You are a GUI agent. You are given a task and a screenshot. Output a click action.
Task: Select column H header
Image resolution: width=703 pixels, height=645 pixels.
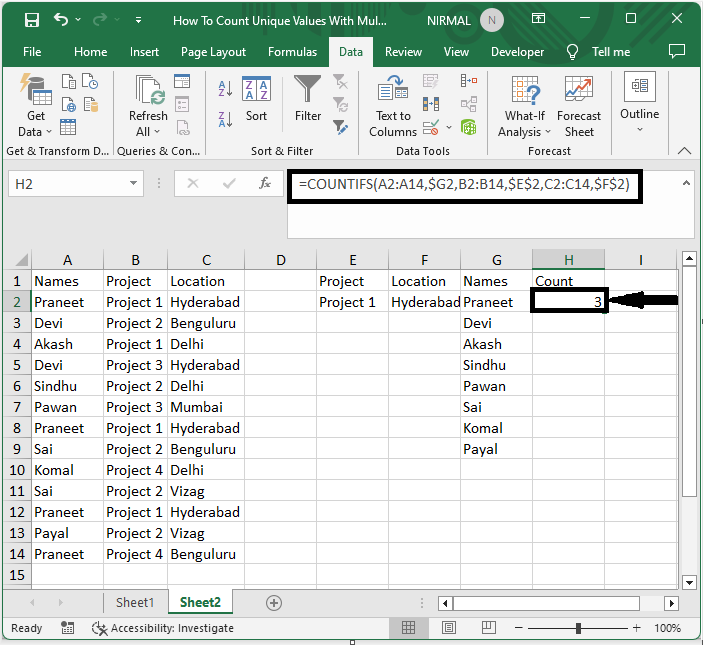(x=568, y=260)
